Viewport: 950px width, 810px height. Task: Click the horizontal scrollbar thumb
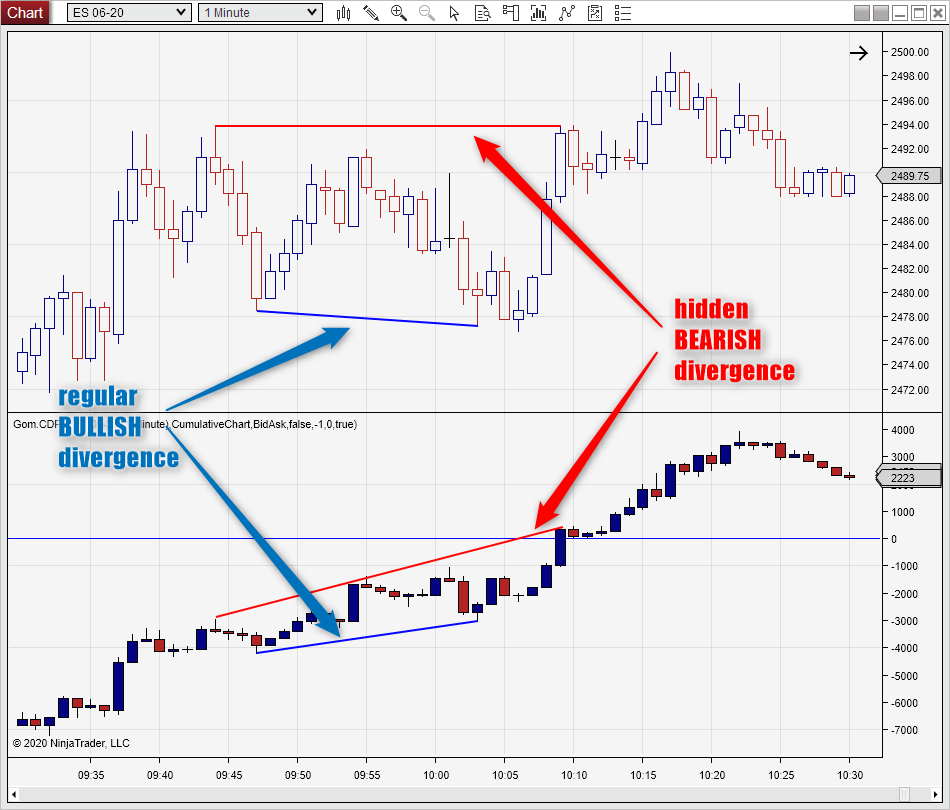(905, 794)
